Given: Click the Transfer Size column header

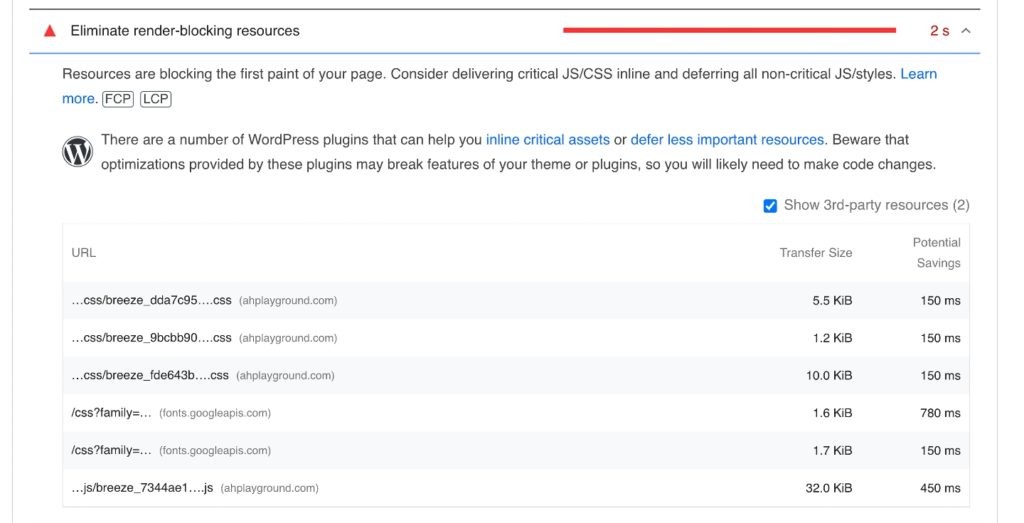Looking at the screenshot, I should click(x=816, y=253).
